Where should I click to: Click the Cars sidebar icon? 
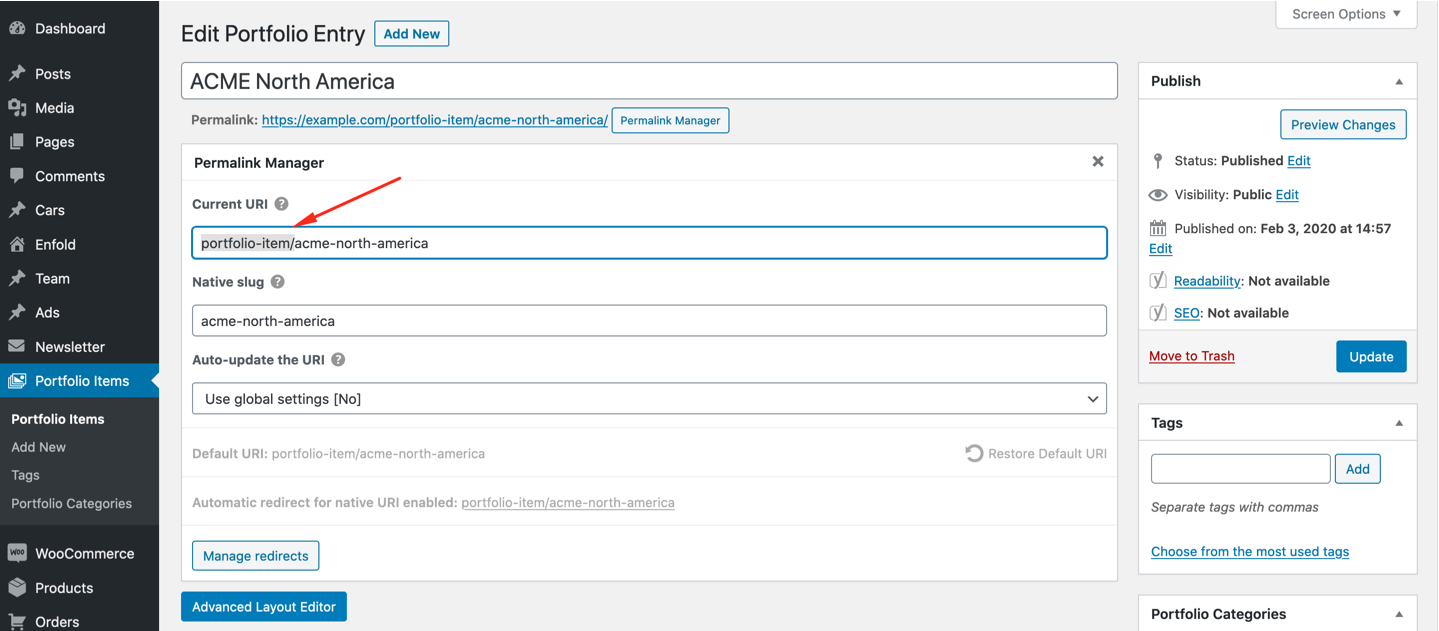click(19, 209)
